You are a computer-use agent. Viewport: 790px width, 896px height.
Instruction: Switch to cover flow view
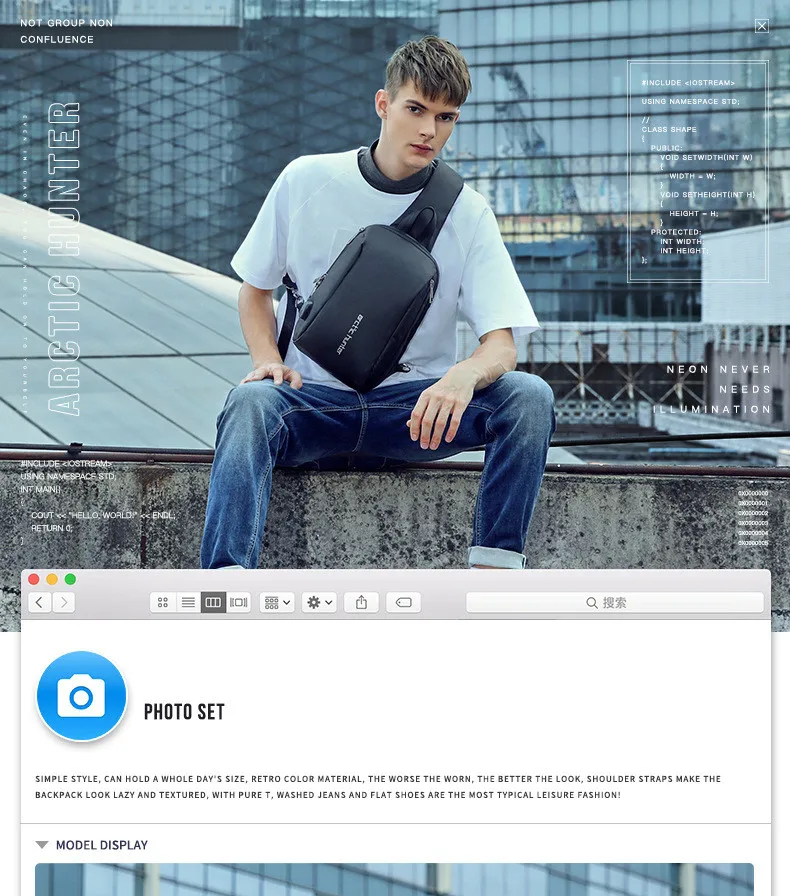pyautogui.click(x=239, y=602)
